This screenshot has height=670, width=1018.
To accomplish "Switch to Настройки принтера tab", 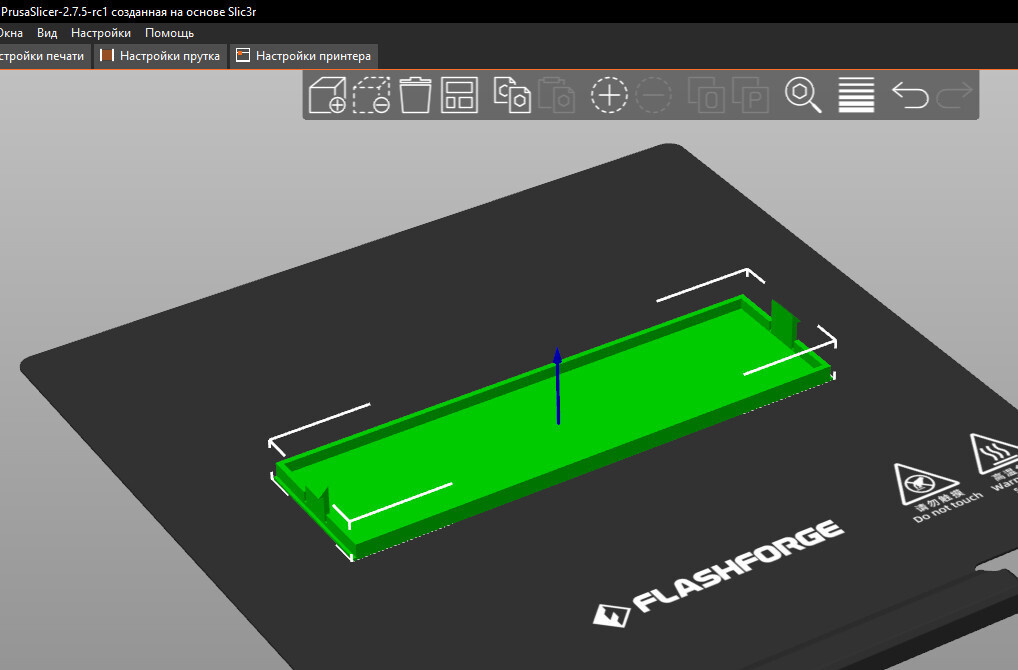I will tap(304, 56).
